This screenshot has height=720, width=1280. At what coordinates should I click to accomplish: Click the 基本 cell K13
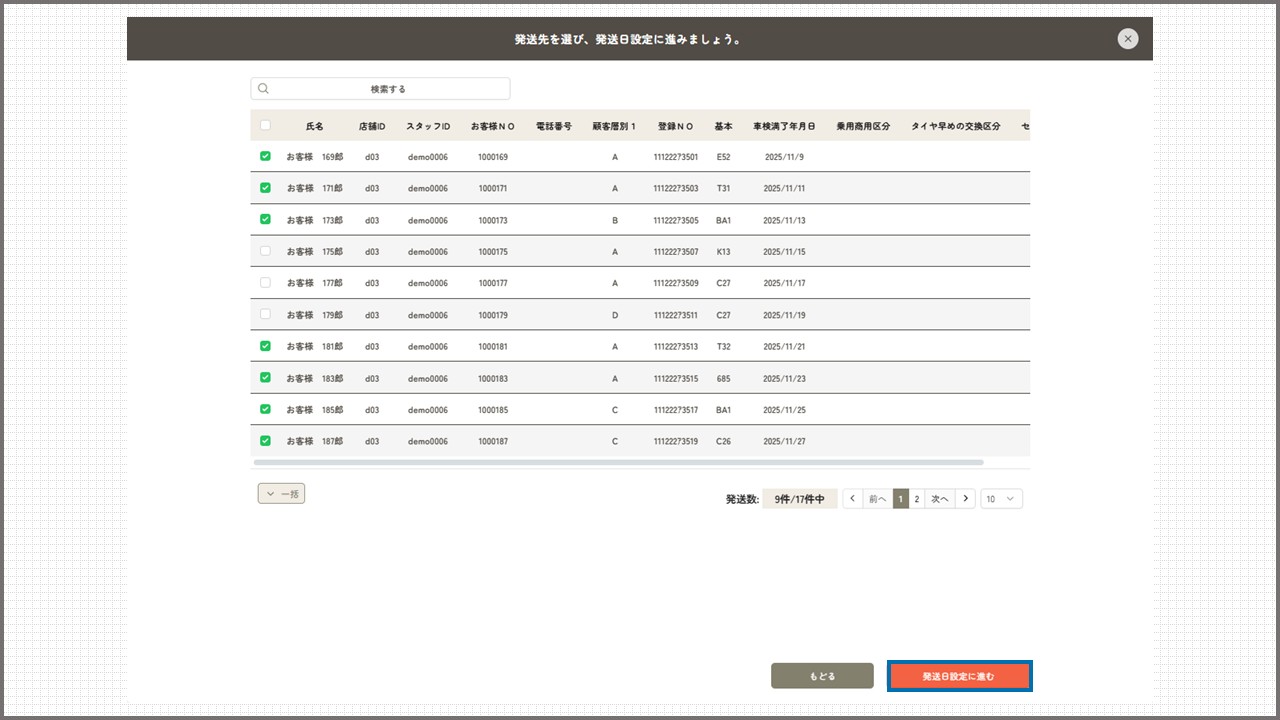(x=723, y=252)
